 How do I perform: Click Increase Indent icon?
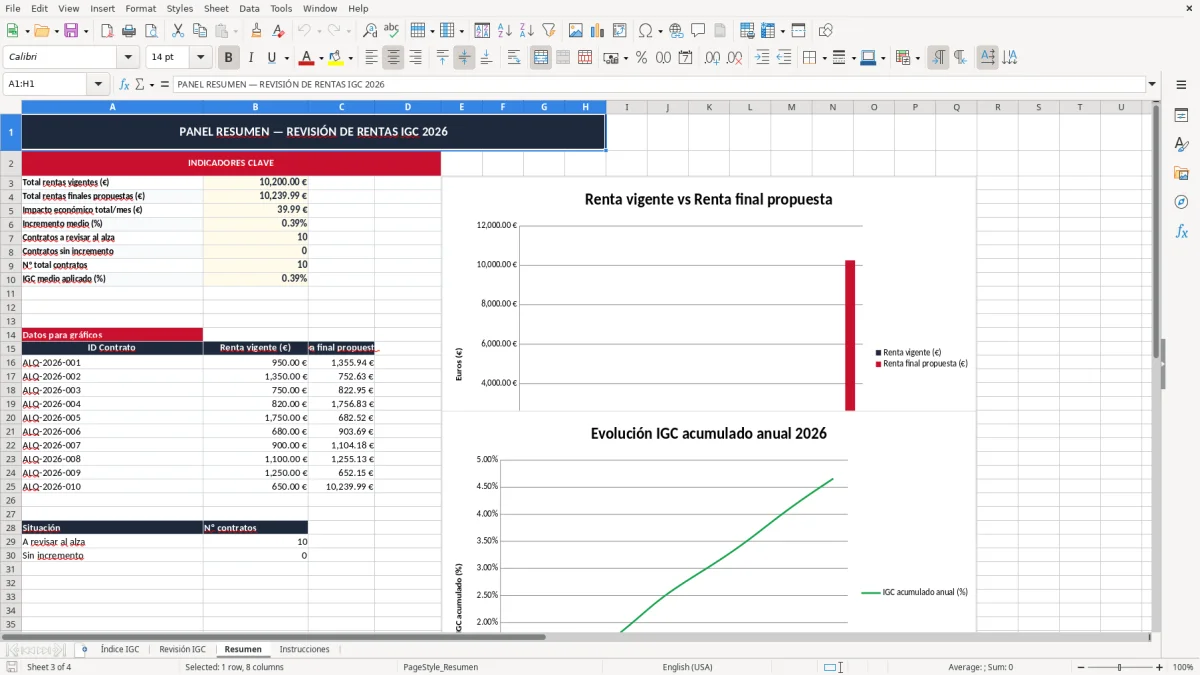(762, 58)
